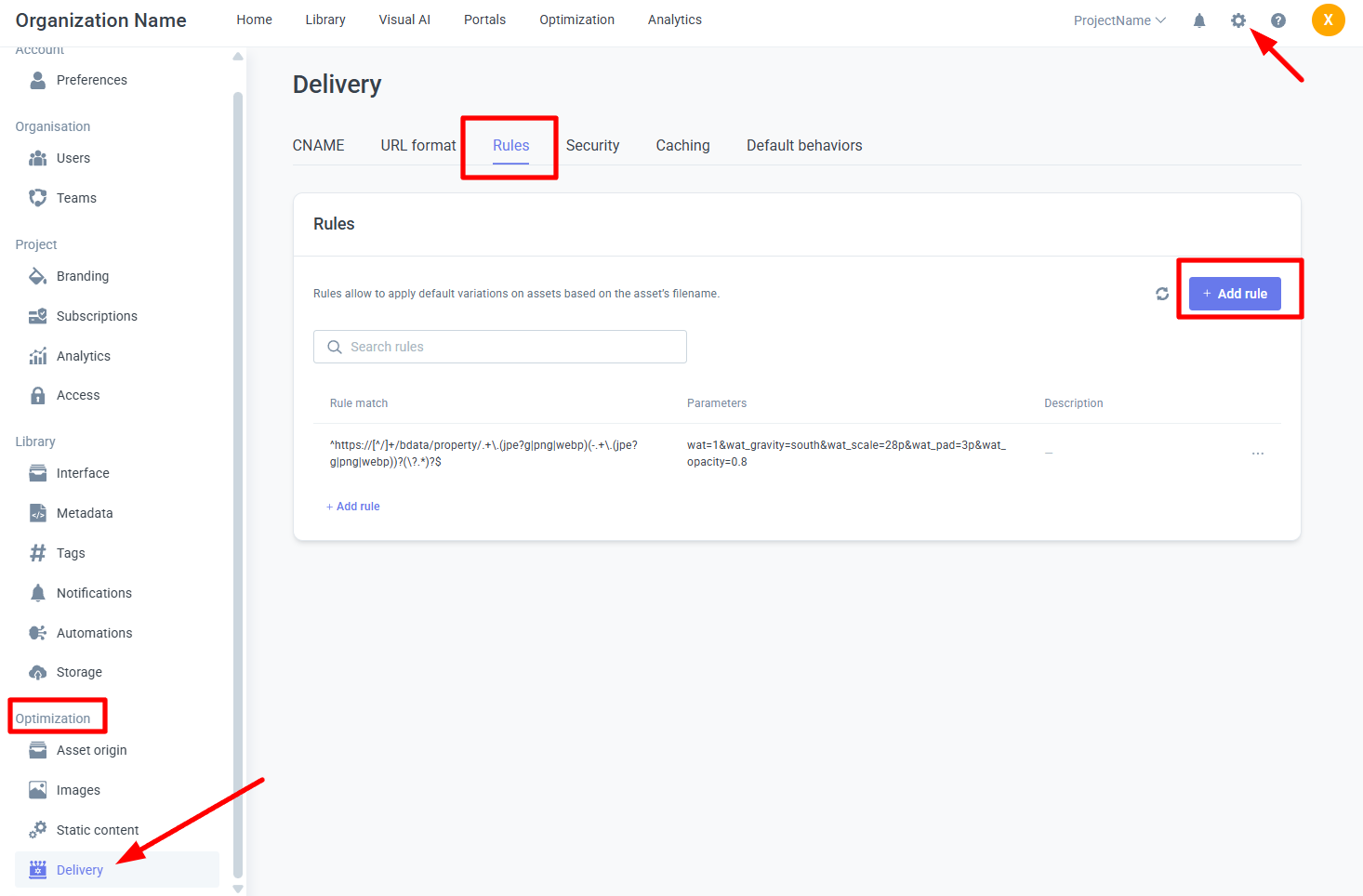Click the refresh rules icon

click(x=1161, y=294)
